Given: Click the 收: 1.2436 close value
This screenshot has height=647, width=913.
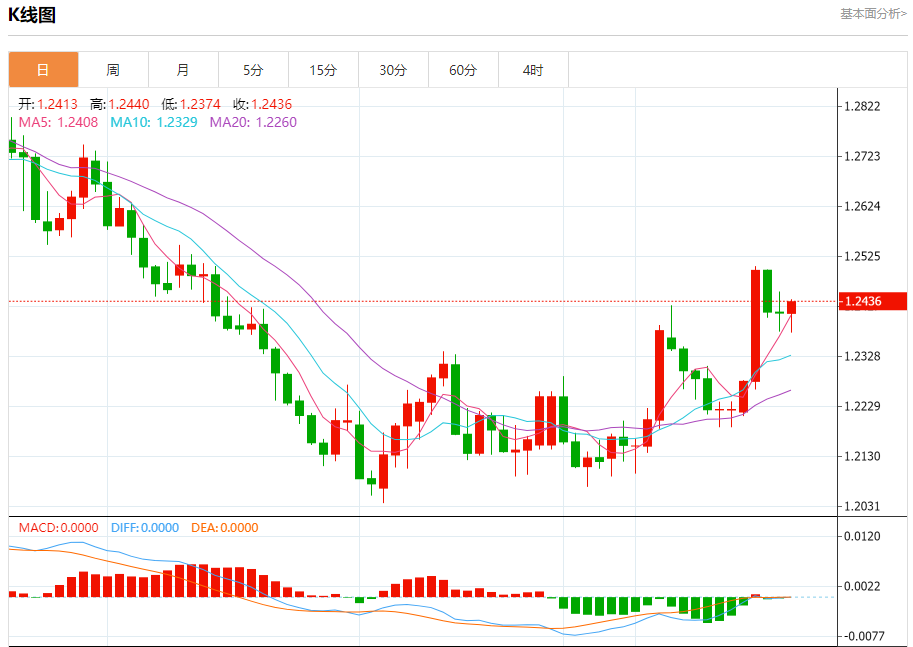Looking at the screenshot, I should [x=263, y=104].
